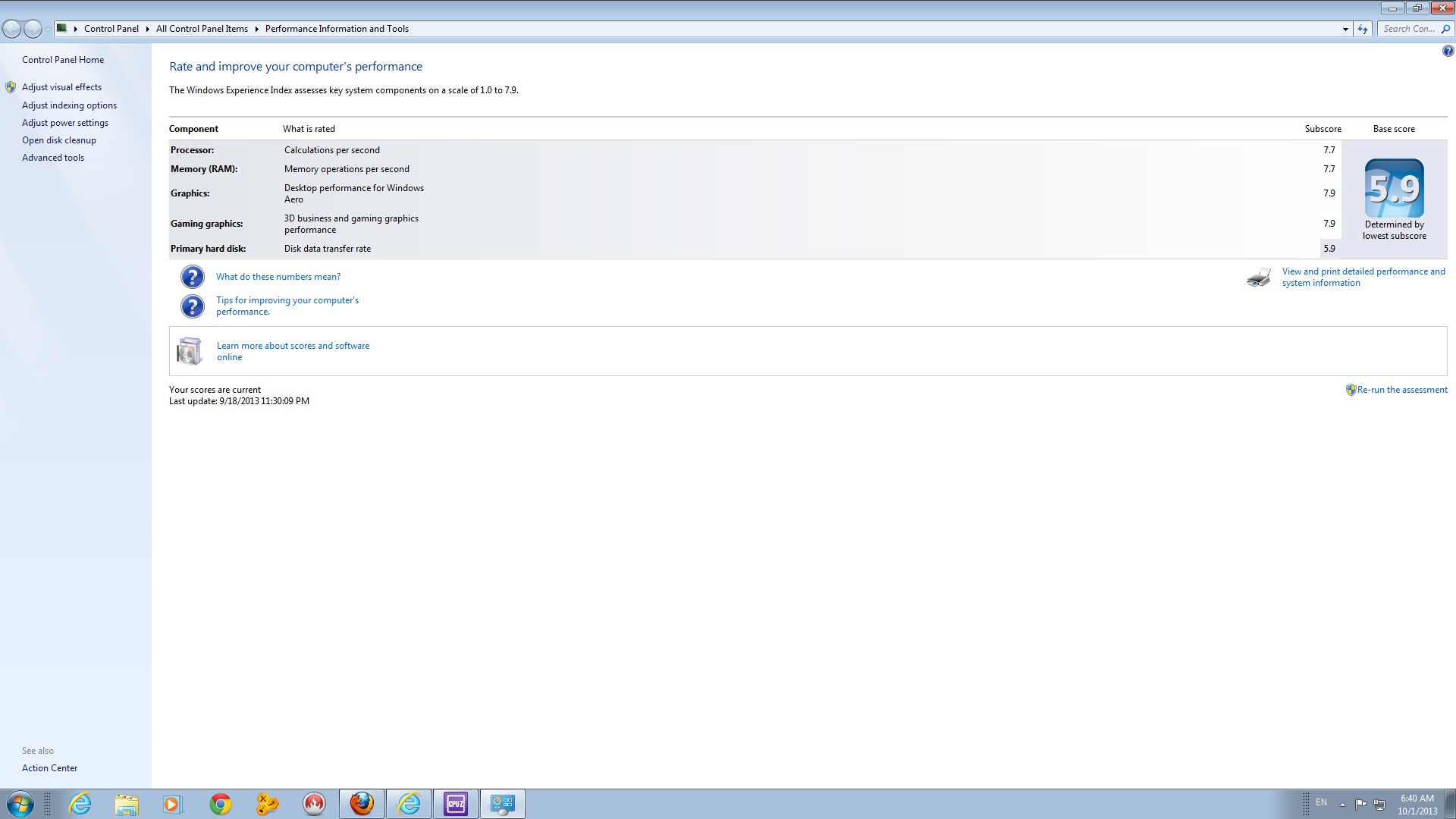Open Advanced tools panel
The width and height of the screenshot is (1456, 819).
[x=53, y=157]
